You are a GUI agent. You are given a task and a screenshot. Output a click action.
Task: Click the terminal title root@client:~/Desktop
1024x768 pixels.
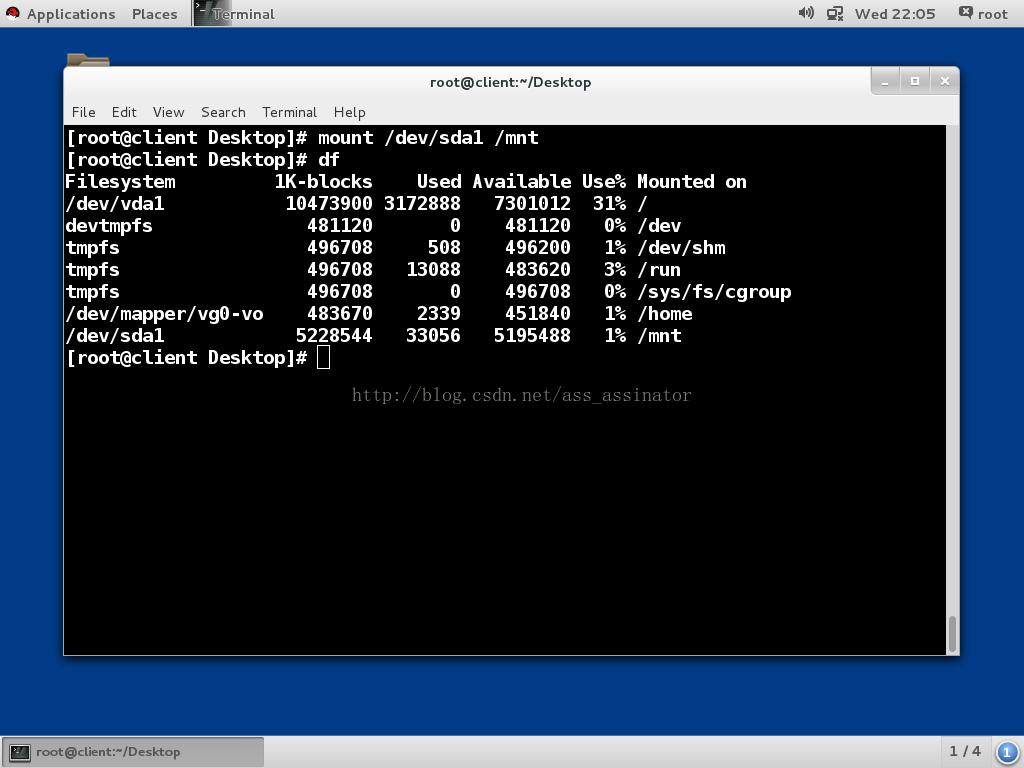(510, 82)
